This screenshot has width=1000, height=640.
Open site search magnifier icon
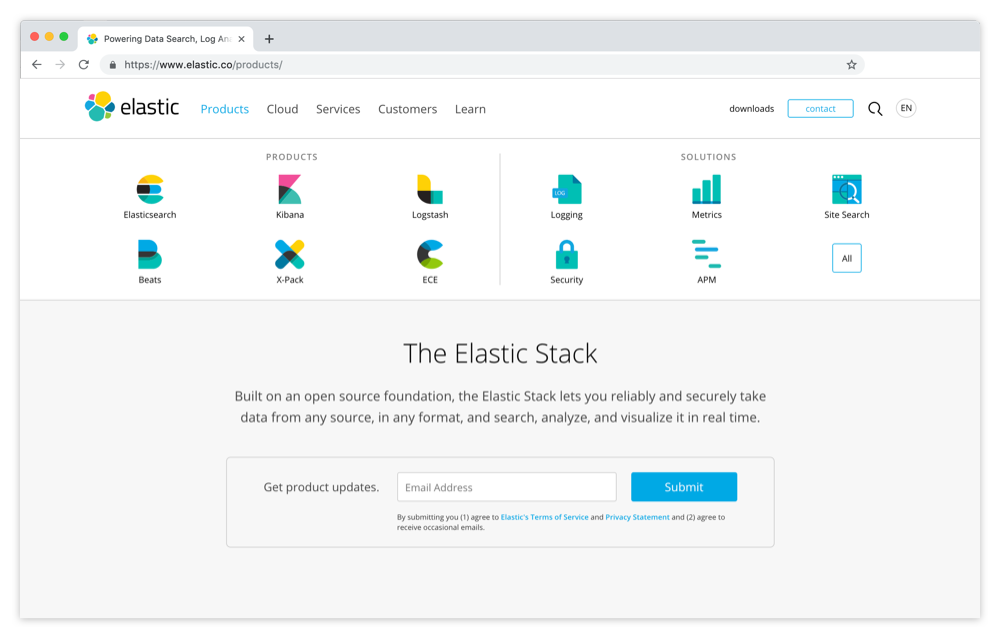(875, 109)
